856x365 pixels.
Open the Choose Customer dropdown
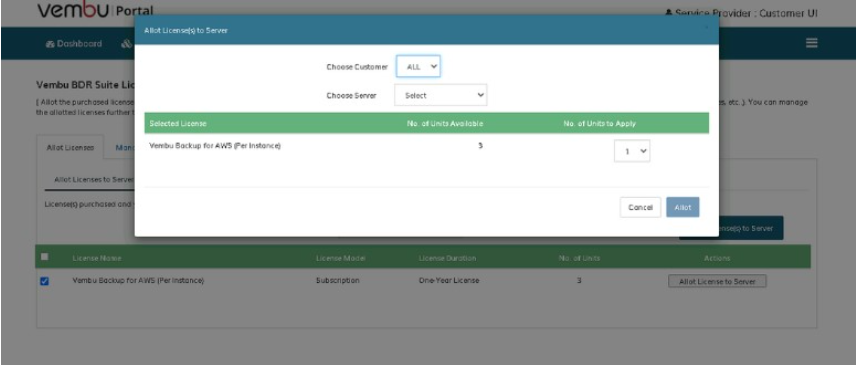click(418, 67)
